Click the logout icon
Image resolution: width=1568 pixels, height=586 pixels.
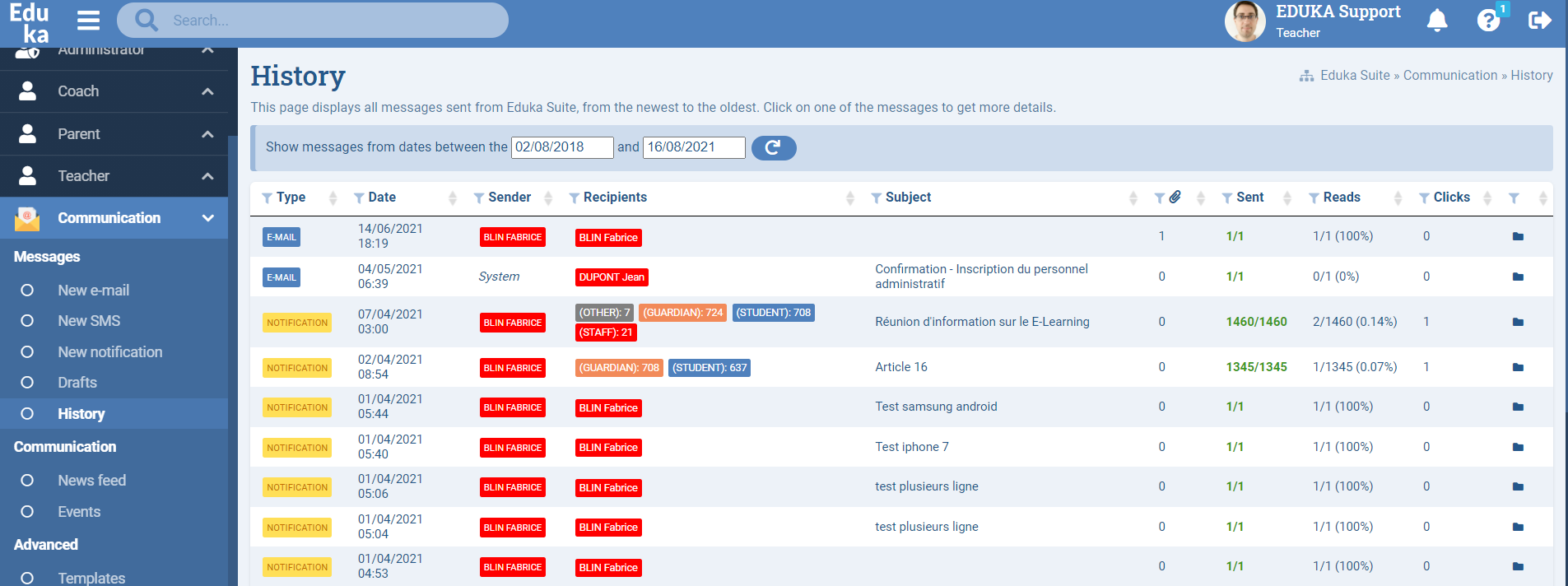click(1540, 21)
